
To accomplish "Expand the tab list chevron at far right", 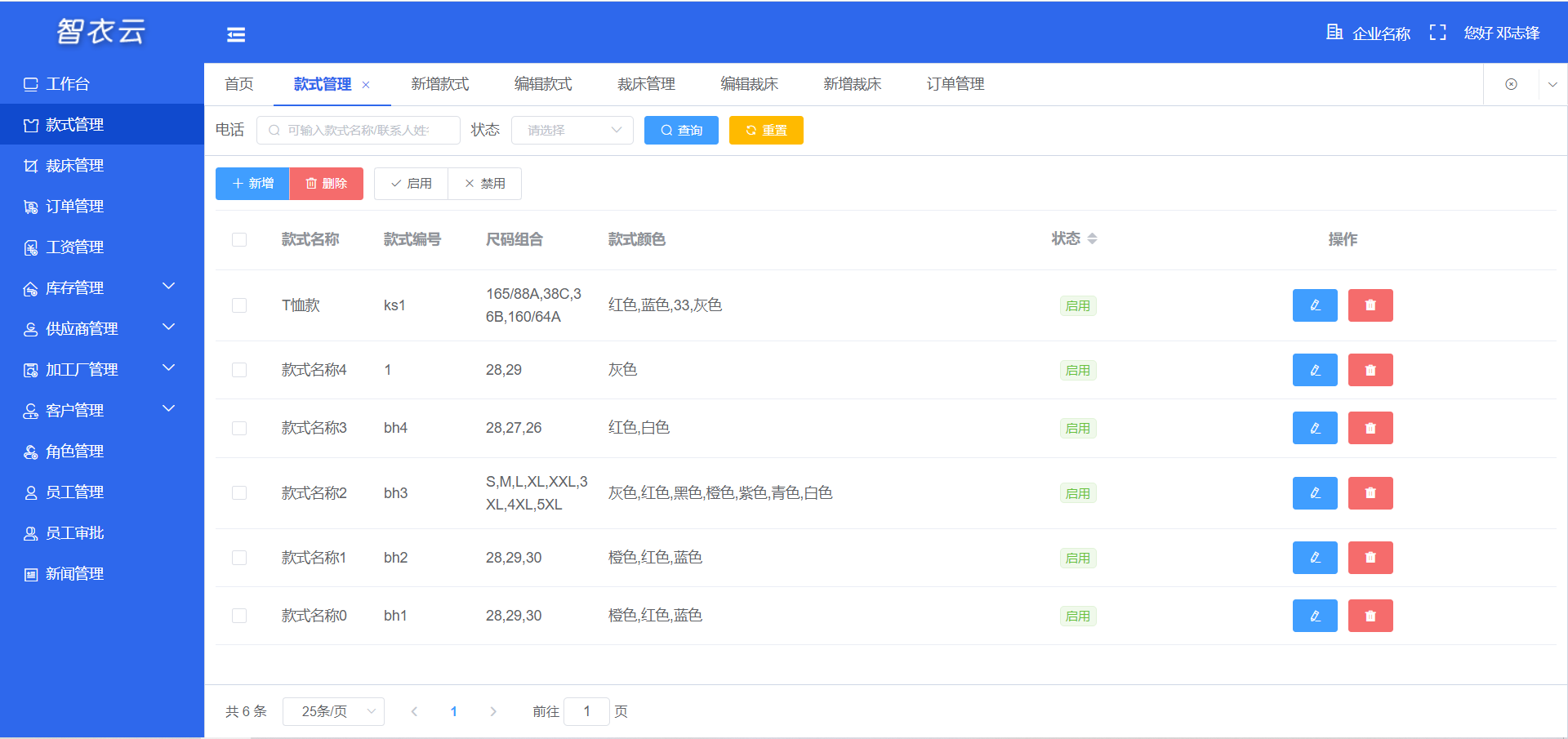I will point(1552,84).
